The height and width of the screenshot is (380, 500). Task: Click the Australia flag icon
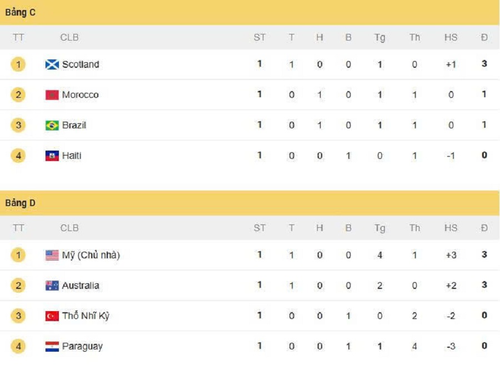click(52, 286)
